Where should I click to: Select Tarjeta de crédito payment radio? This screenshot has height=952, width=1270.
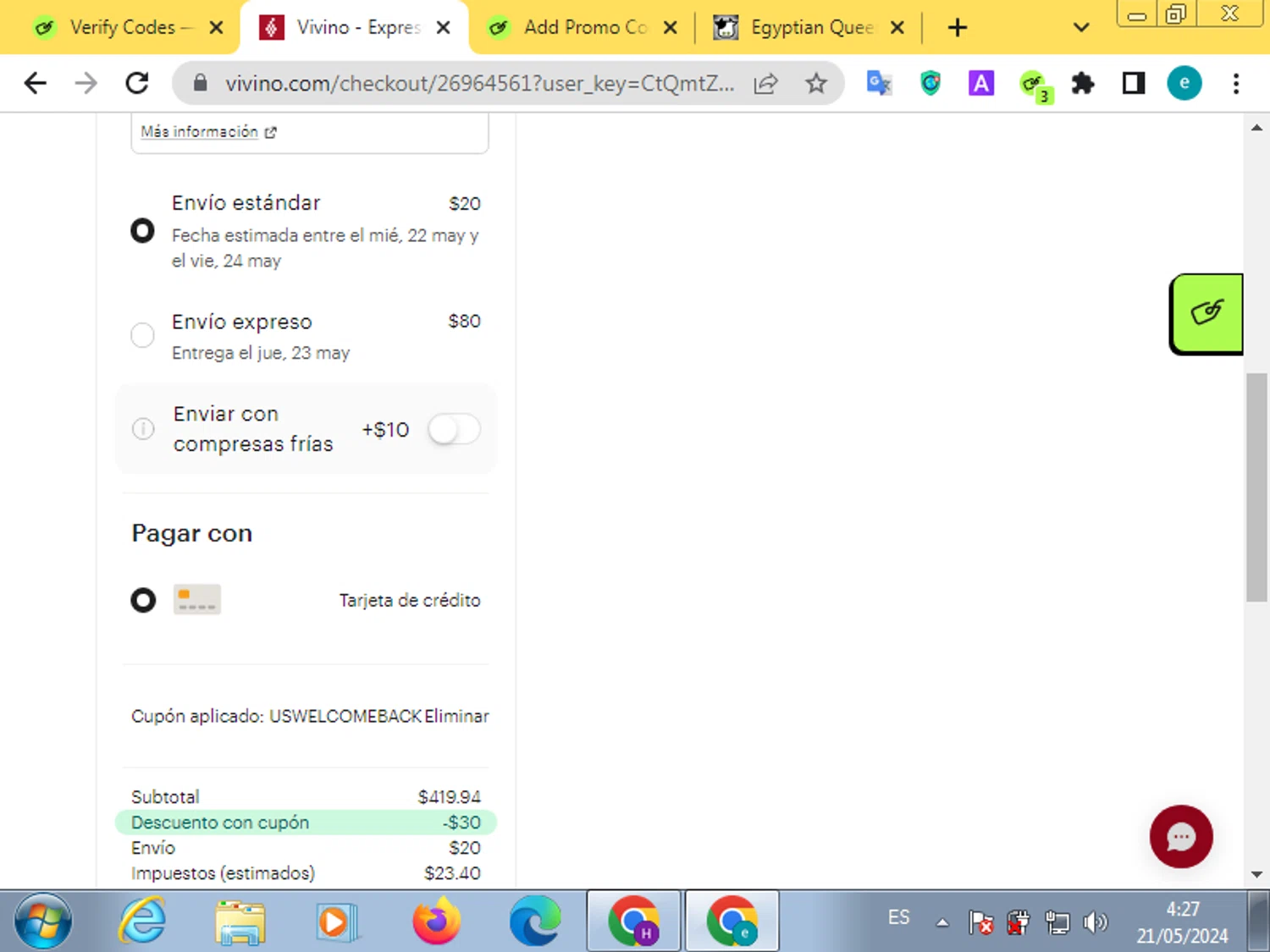pos(143,600)
